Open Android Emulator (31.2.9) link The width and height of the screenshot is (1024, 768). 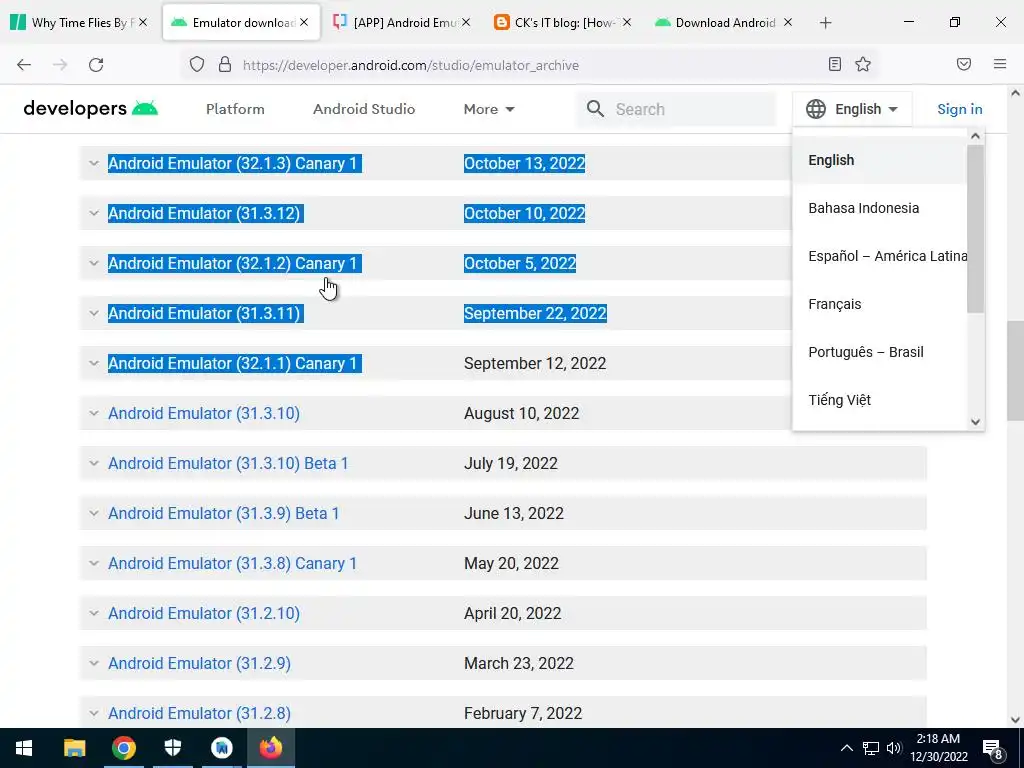pyautogui.click(x=199, y=664)
